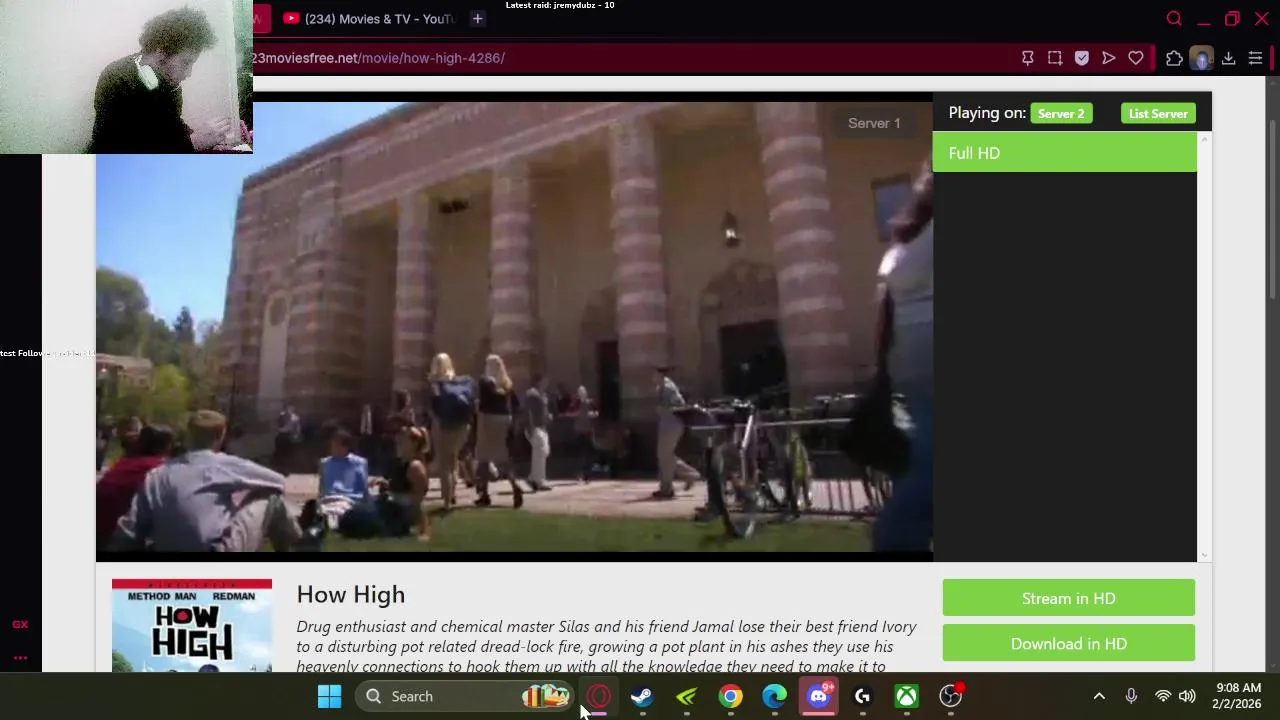The height and width of the screenshot is (720, 1280).
Task: Open the Windows Start menu
Action: click(x=329, y=696)
